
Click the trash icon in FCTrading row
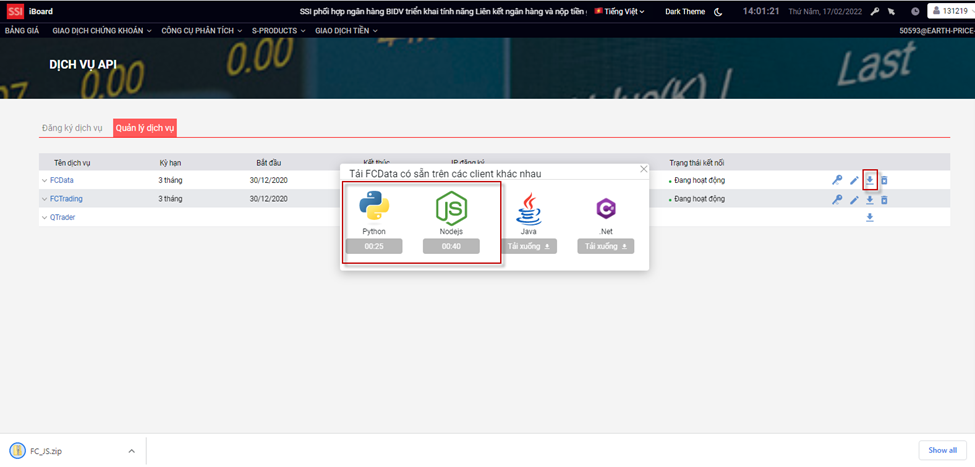(x=884, y=200)
